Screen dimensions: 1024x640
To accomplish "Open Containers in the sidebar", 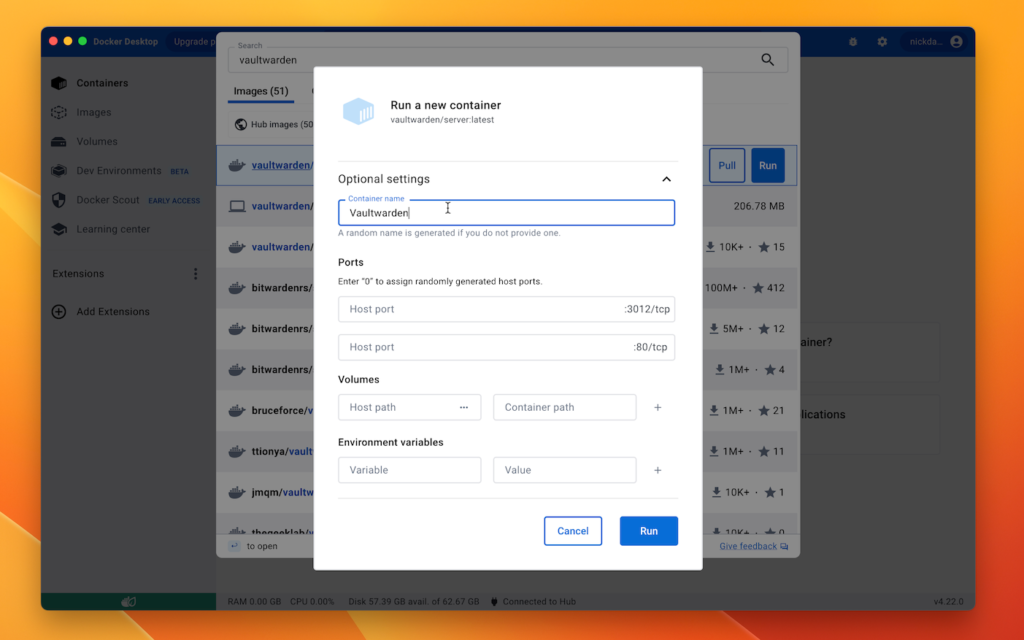I will 102,83.
